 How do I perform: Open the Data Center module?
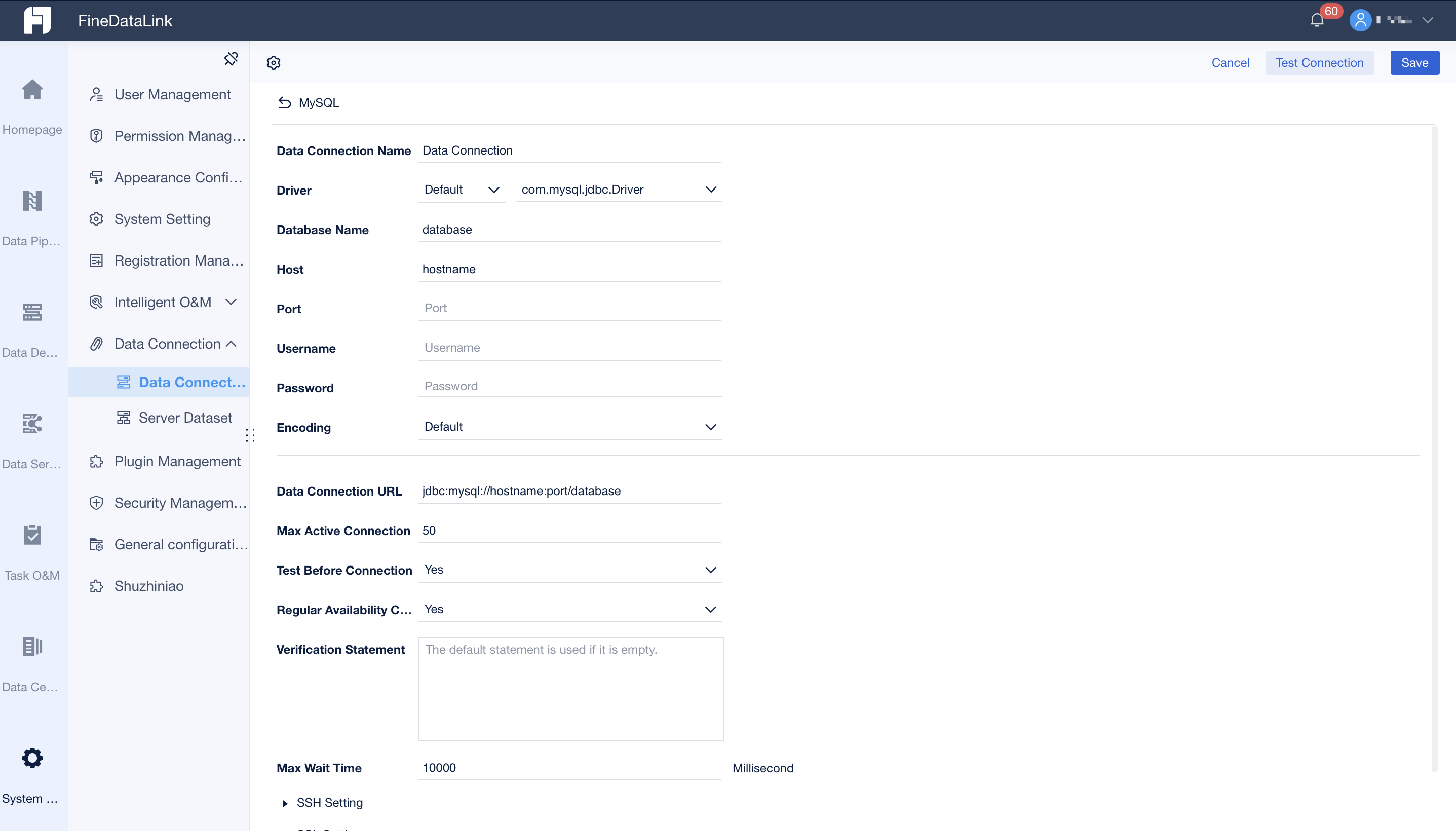(32, 663)
